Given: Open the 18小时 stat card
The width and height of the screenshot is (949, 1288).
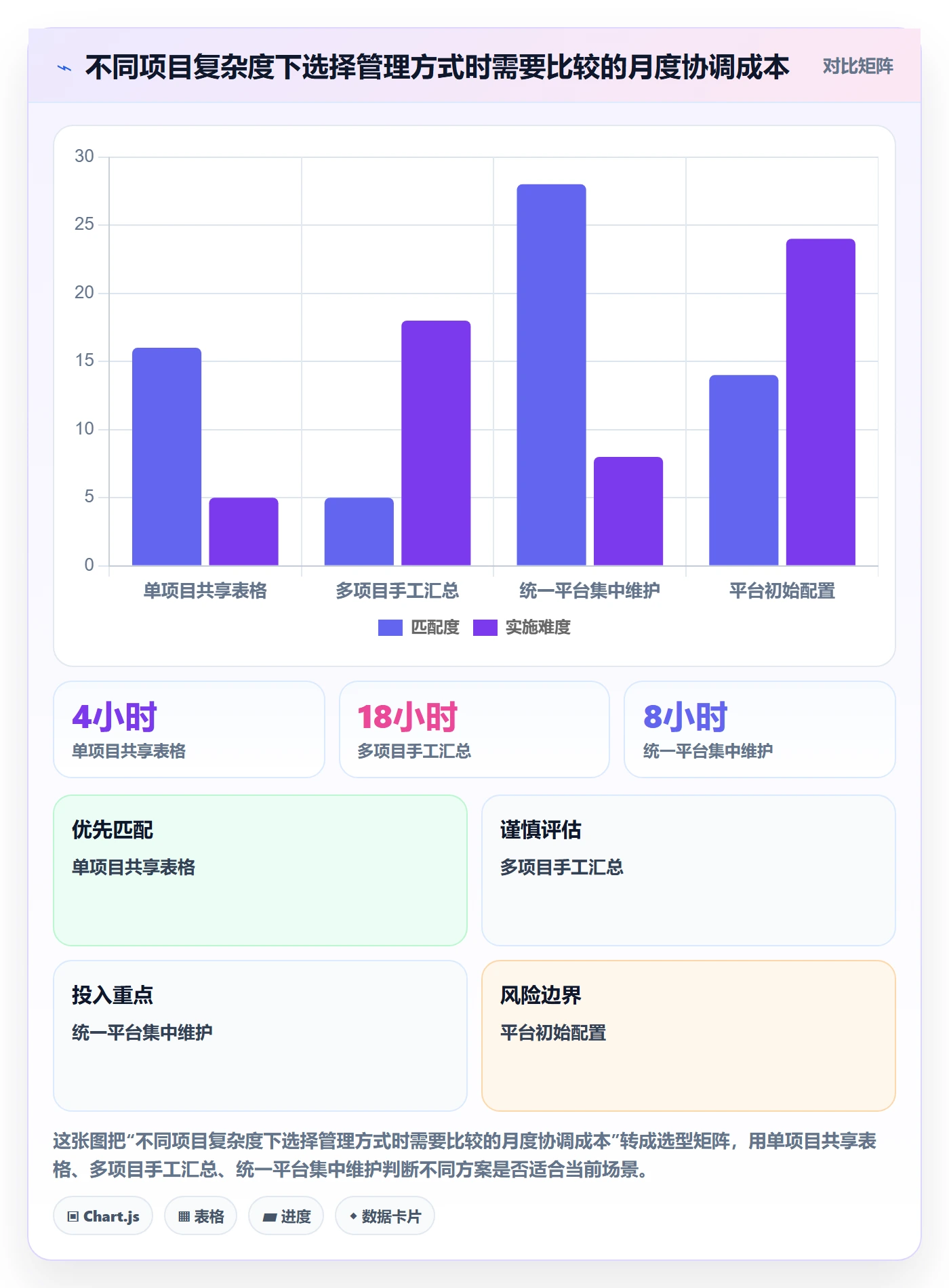Looking at the screenshot, I should 474,729.
